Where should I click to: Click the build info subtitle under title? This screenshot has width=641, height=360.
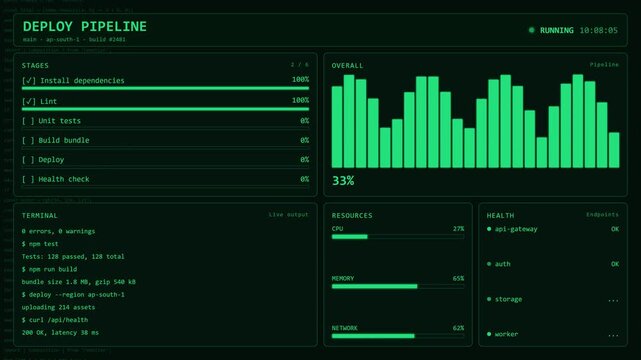point(74,40)
